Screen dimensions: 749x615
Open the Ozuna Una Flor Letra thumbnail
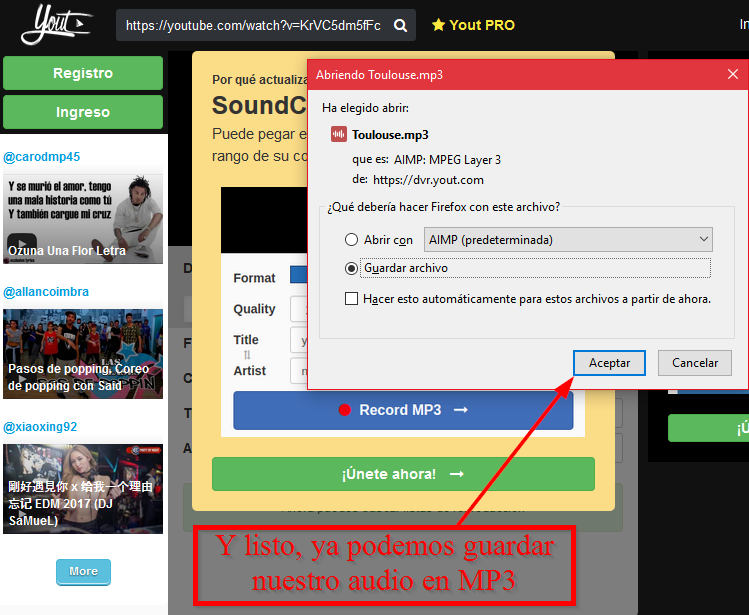pos(83,218)
